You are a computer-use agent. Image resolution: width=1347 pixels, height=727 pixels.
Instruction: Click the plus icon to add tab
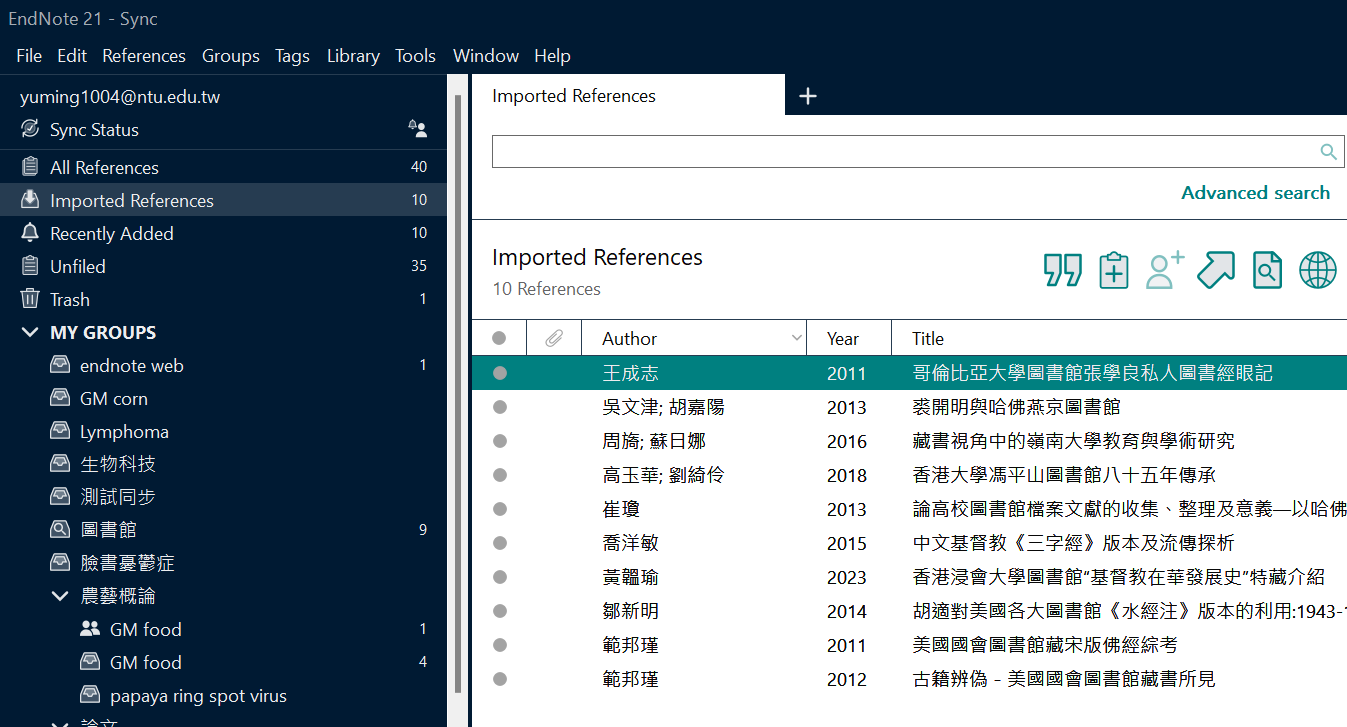pyautogui.click(x=808, y=96)
